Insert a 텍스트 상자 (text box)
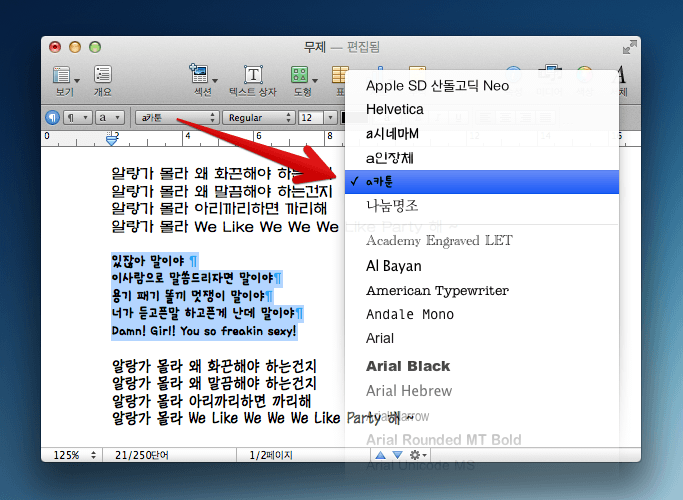This screenshot has width=683, height=500. point(253,74)
